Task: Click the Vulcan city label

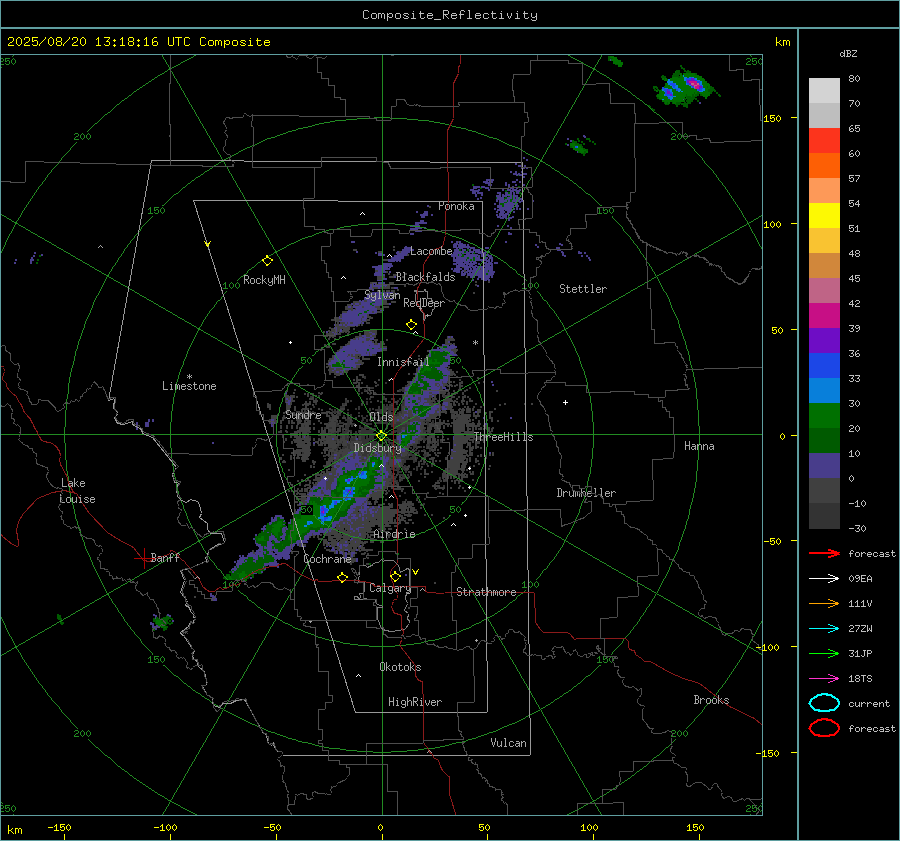Action: 508,743
